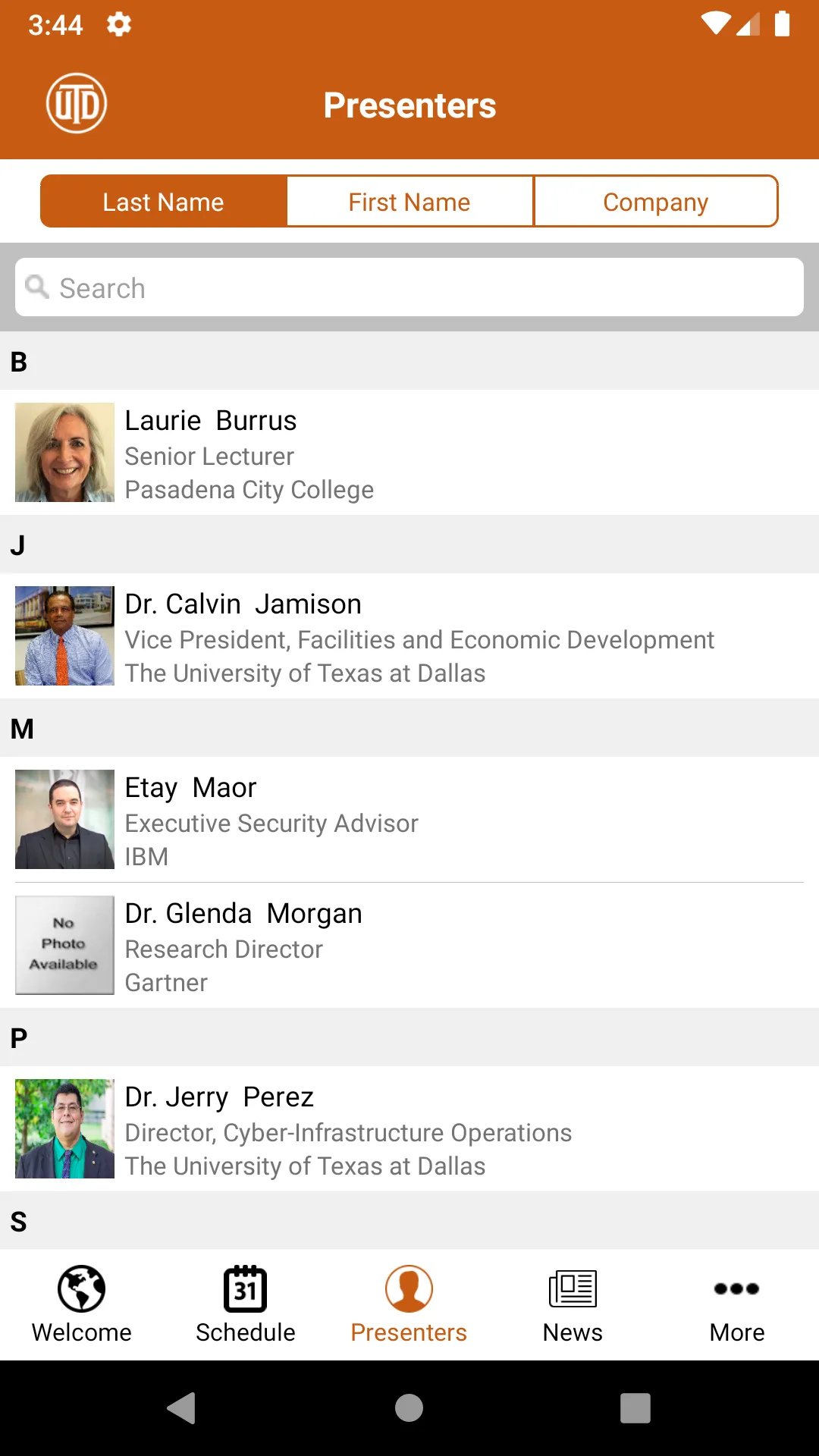
Task: Tap the Android home circle button
Action: pos(409,1408)
